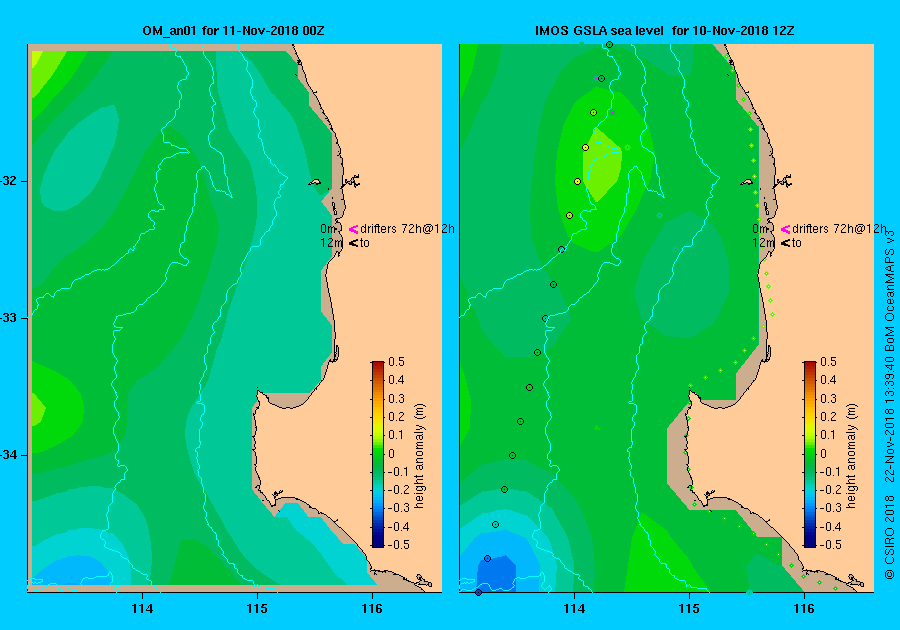Click 'drifters 72h@12h' label on IMOS GSLA map
The width and height of the screenshot is (900, 630).
click(839, 229)
